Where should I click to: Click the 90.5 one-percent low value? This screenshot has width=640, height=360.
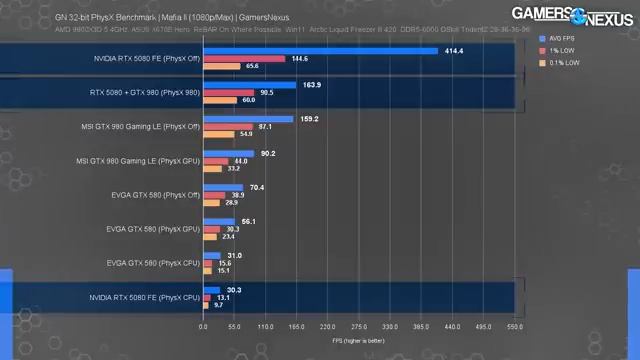(267, 93)
